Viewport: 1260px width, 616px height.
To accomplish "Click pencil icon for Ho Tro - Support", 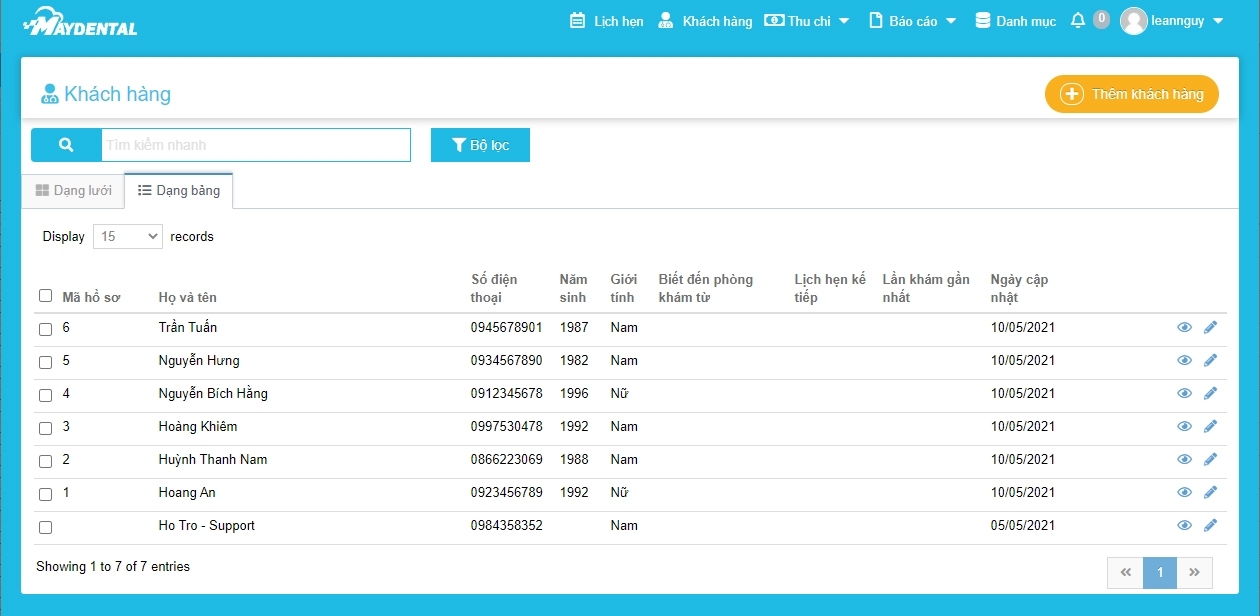I will coord(1210,525).
